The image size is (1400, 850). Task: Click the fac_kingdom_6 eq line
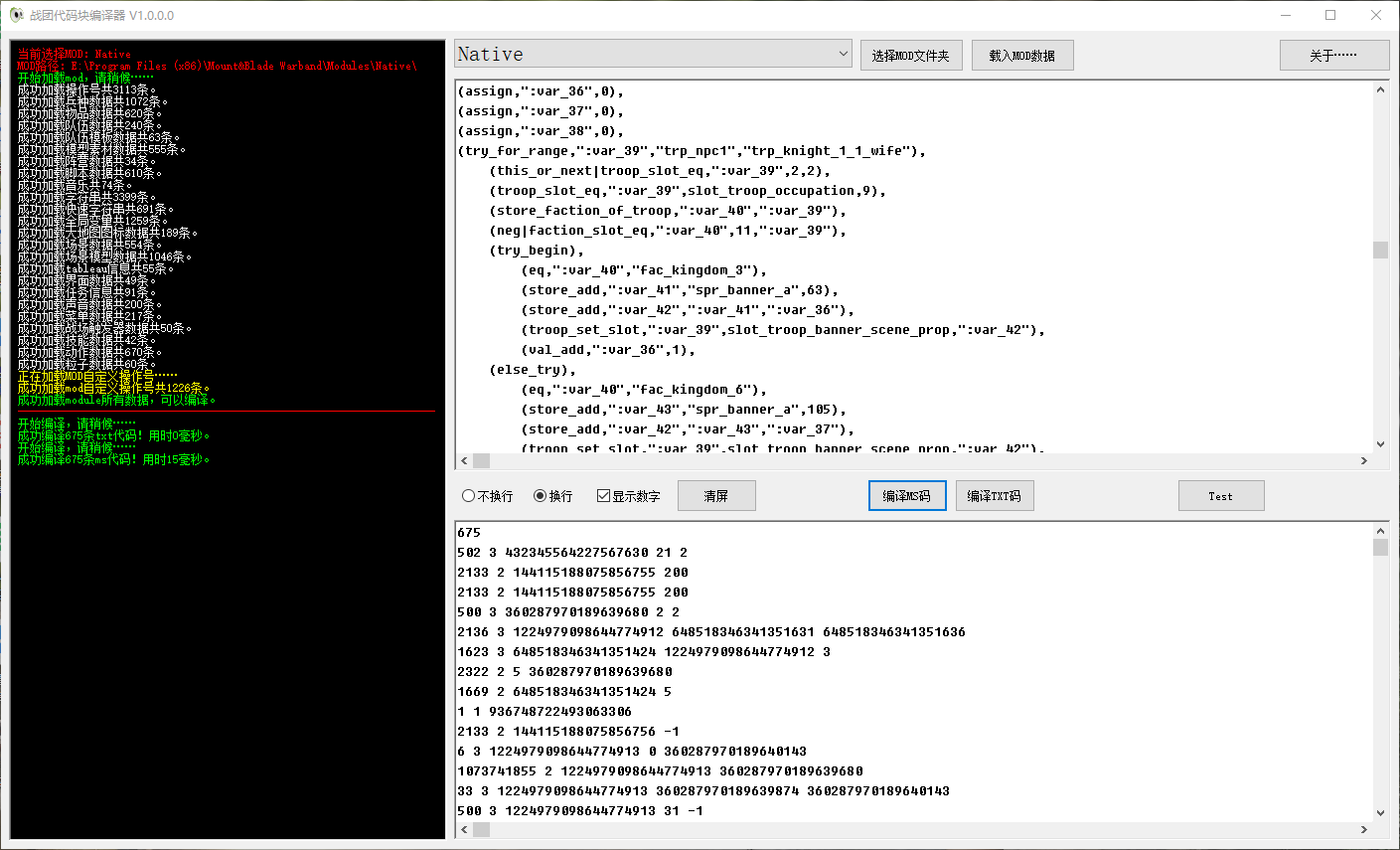tap(644, 390)
